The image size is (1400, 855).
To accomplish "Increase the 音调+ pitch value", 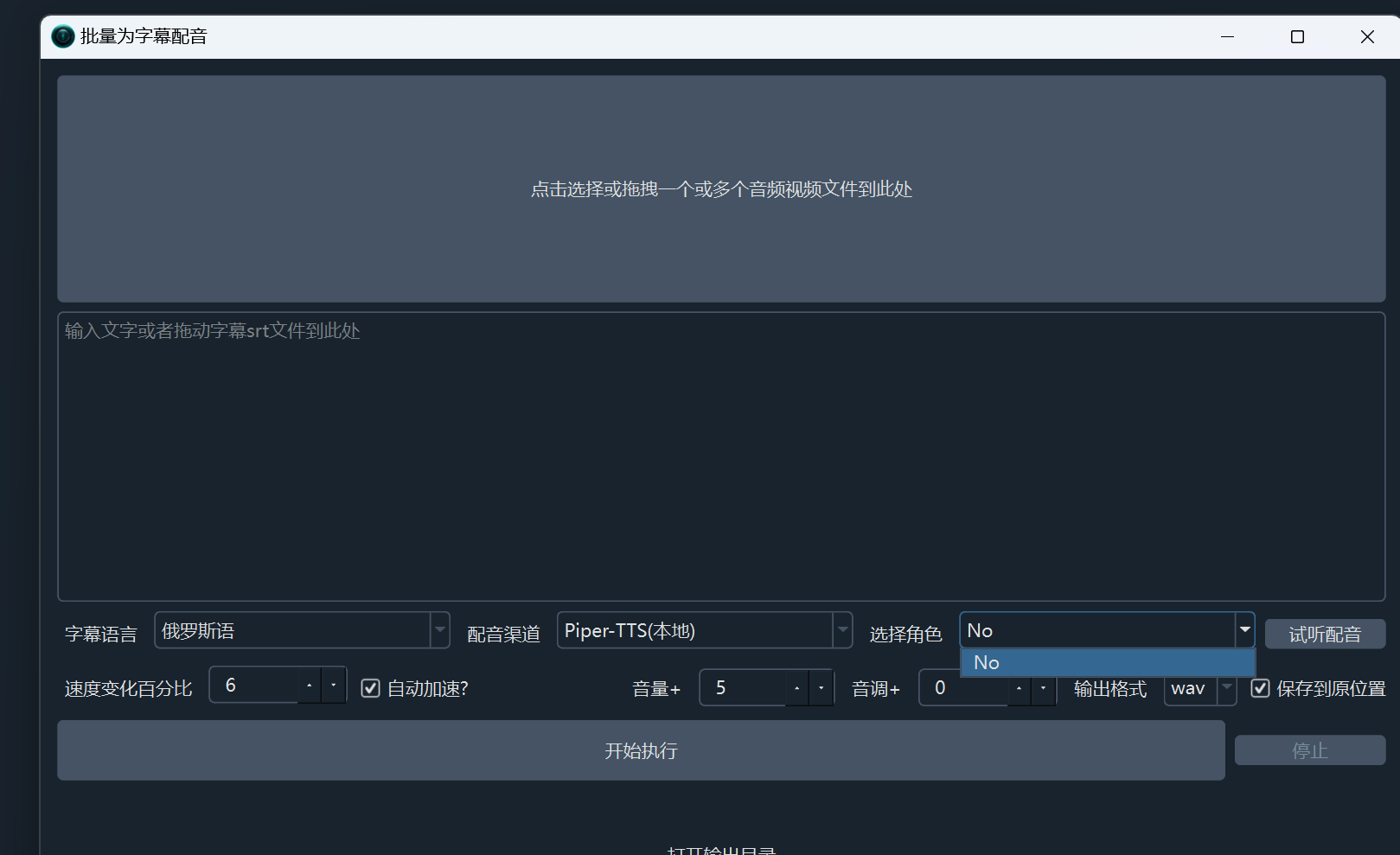I will click(x=1019, y=688).
